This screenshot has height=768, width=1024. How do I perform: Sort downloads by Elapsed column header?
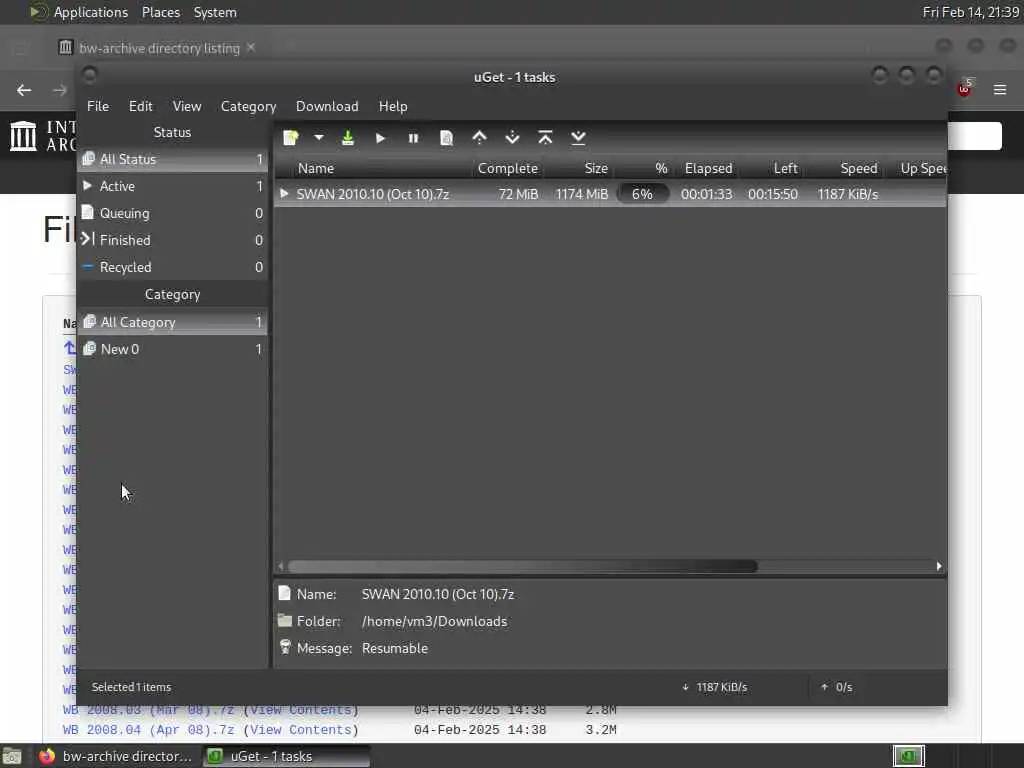pos(708,168)
